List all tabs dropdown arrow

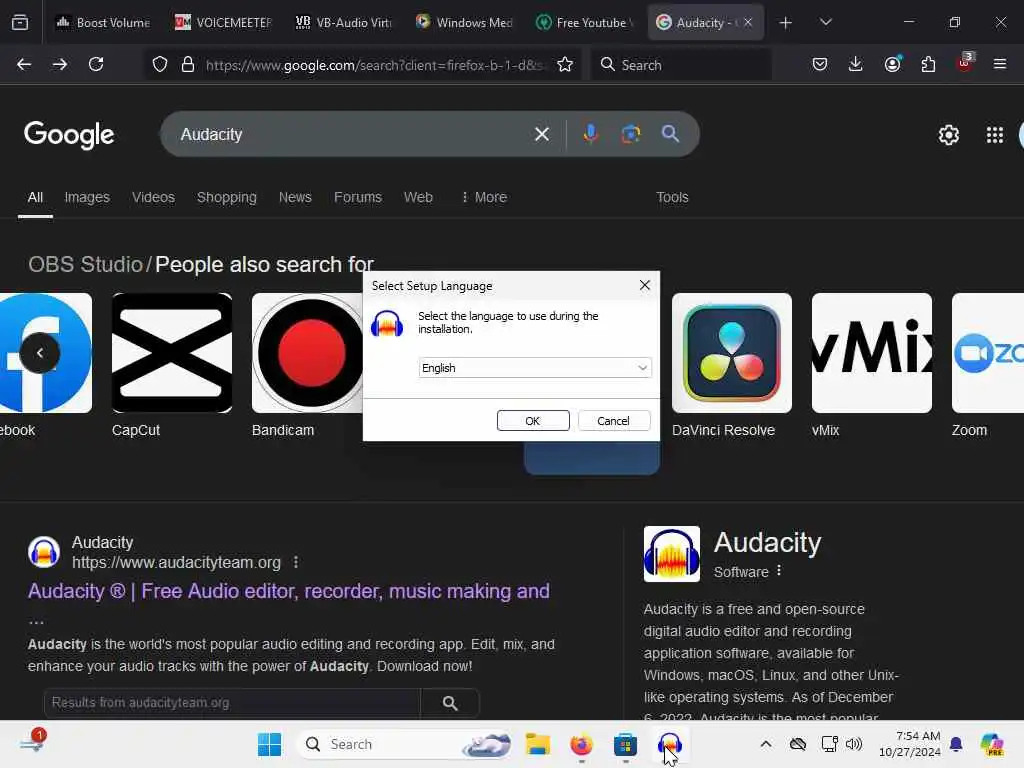pos(825,22)
